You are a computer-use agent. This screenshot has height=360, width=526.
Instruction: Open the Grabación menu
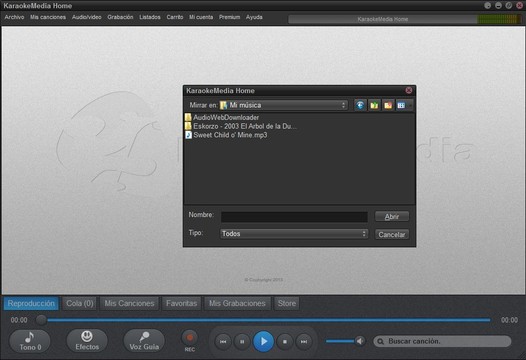(x=120, y=17)
